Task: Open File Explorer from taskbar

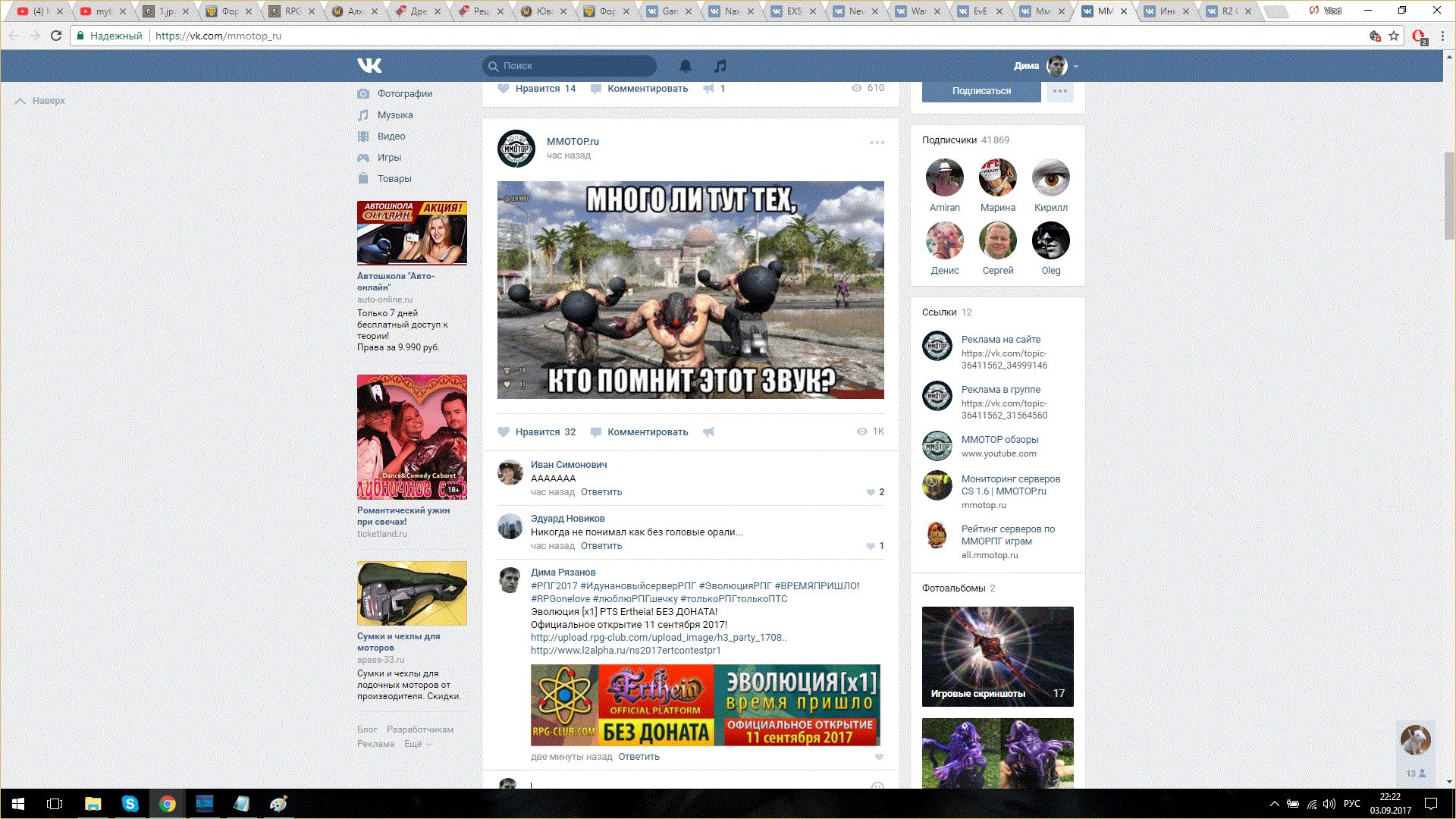Action: point(93,804)
